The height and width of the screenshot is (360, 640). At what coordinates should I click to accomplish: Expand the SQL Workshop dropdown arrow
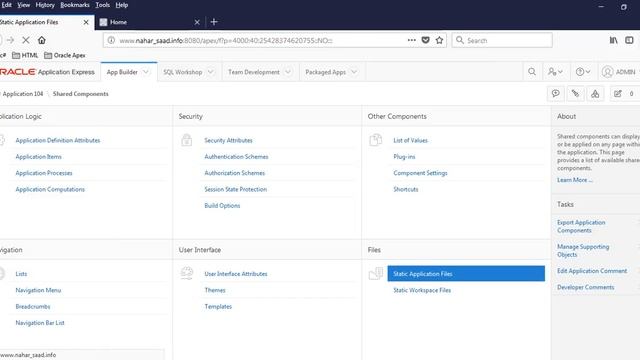pos(211,72)
